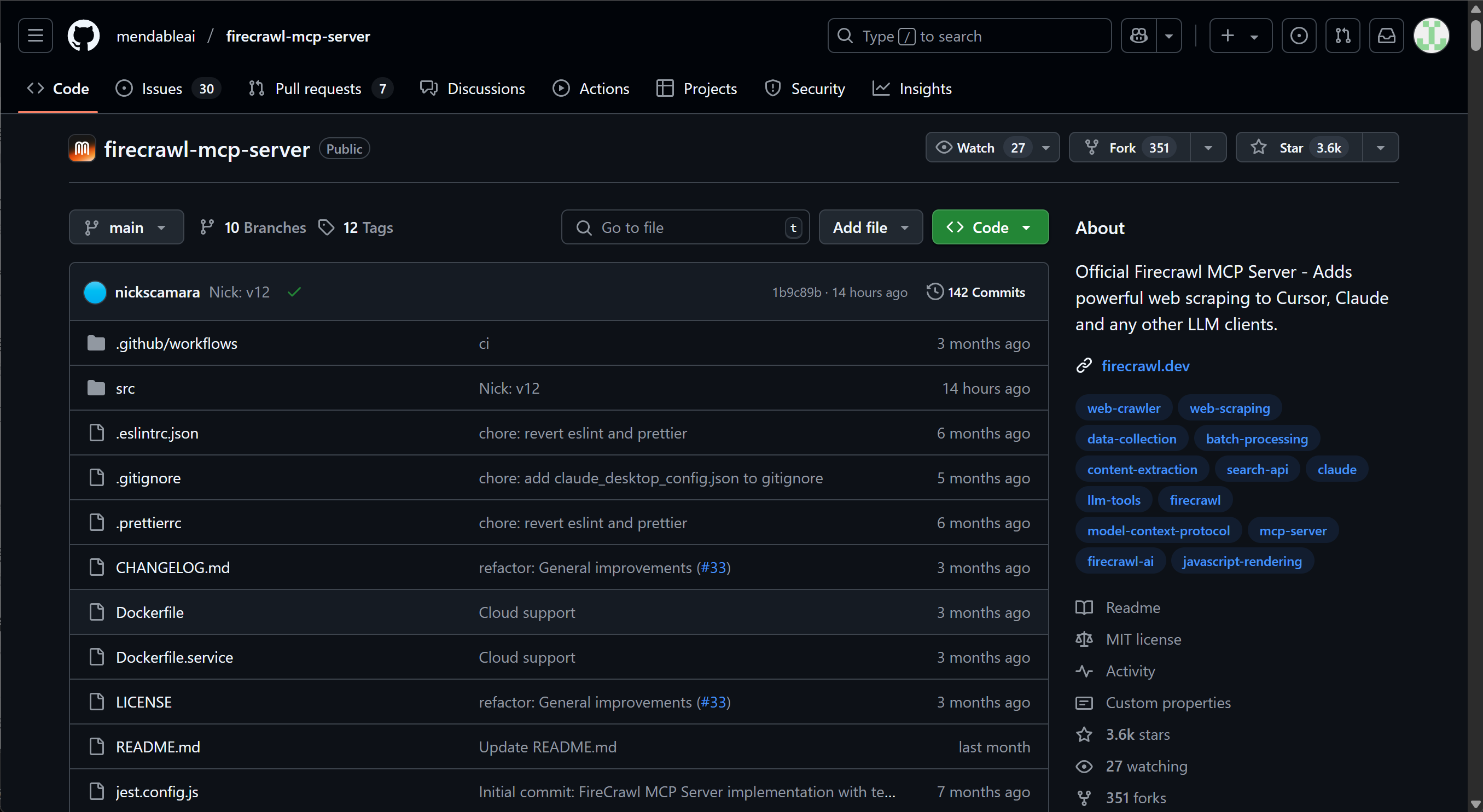Viewport: 1483px width, 812px height.
Task: Switch to the Insights tab
Action: 912,89
